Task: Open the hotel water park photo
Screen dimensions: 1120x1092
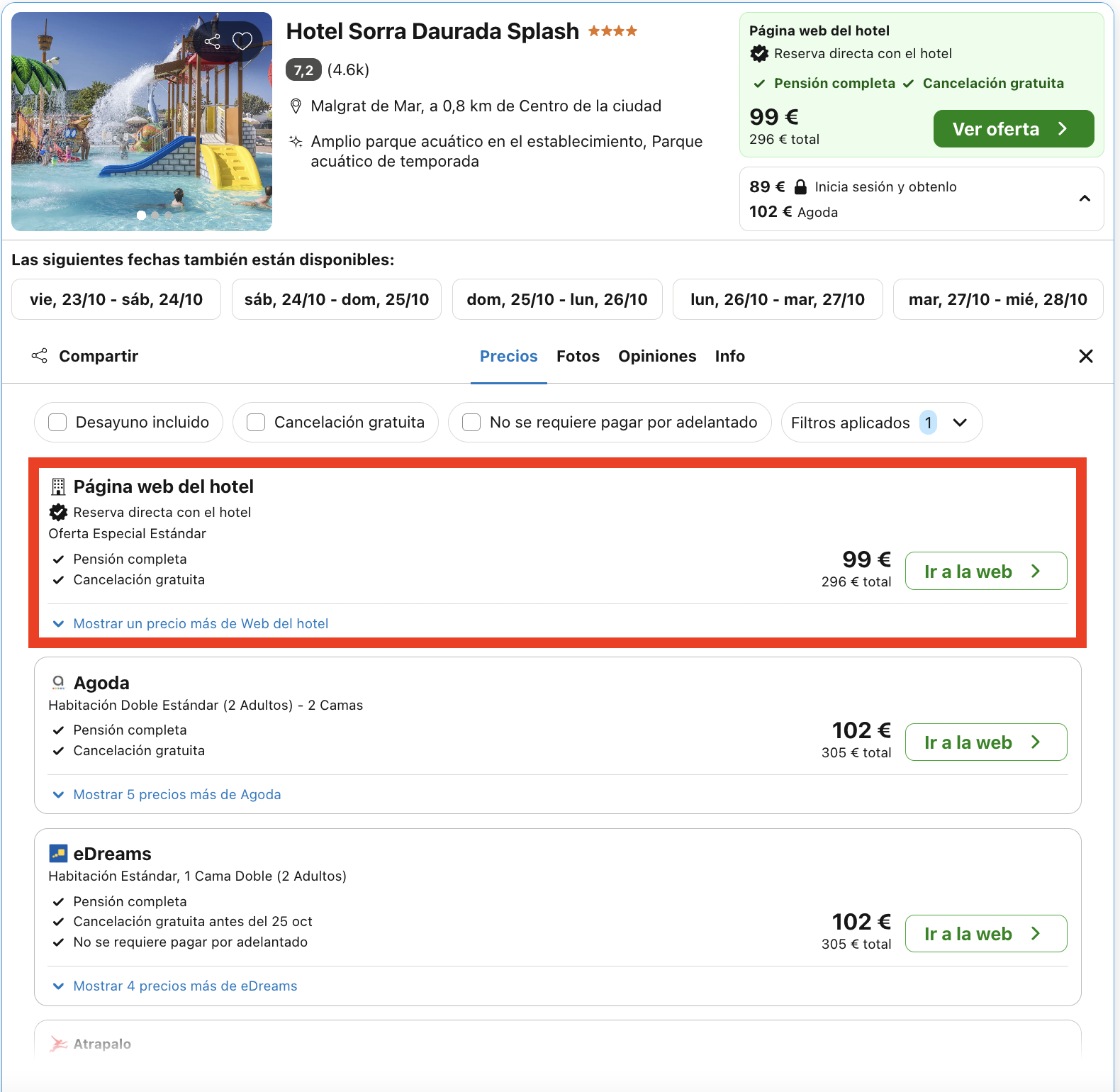Action: [142, 121]
